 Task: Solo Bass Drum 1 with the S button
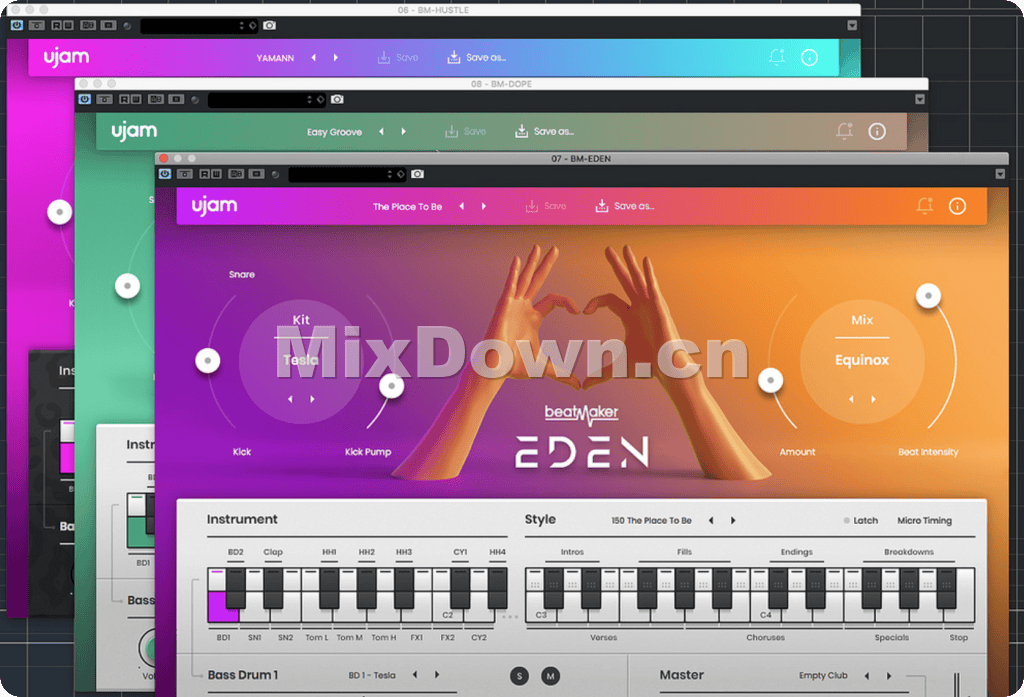[519, 676]
